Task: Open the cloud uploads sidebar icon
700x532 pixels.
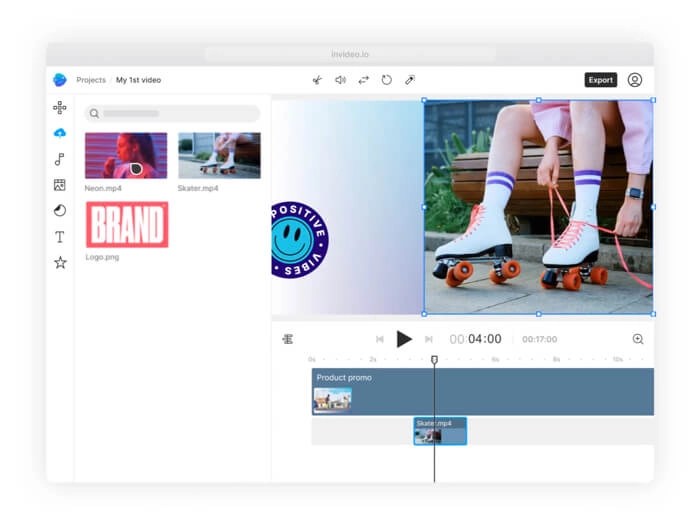Action: point(60,133)
